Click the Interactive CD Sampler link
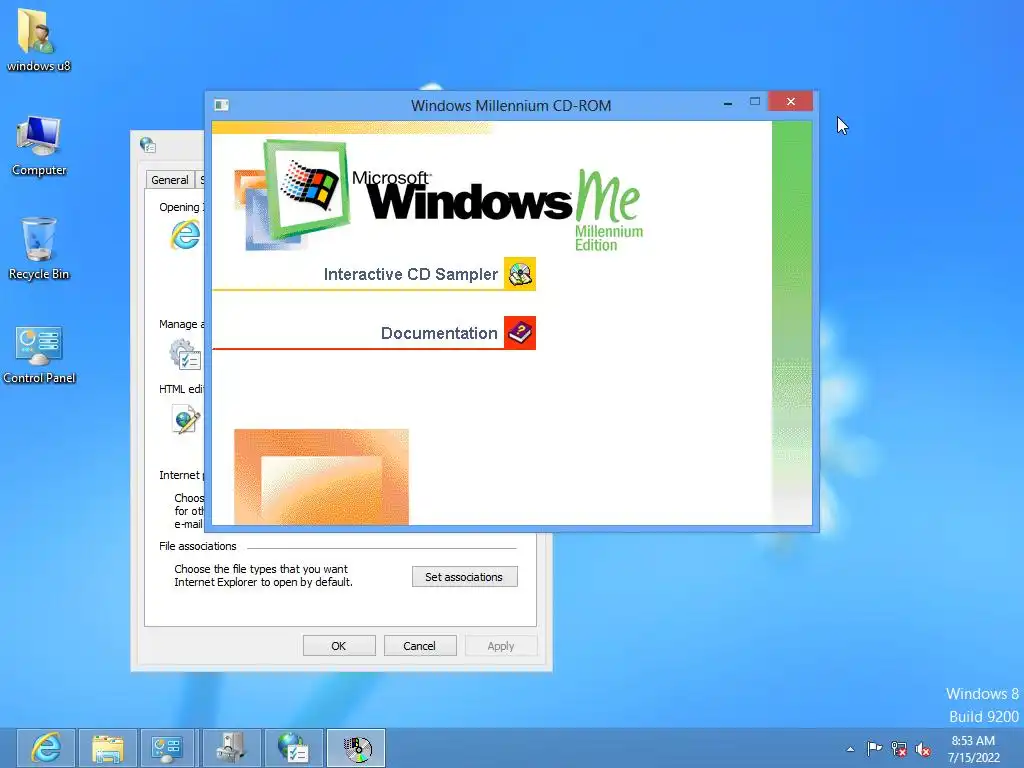This screenshot has width=1024, height=768. point(411,274)
